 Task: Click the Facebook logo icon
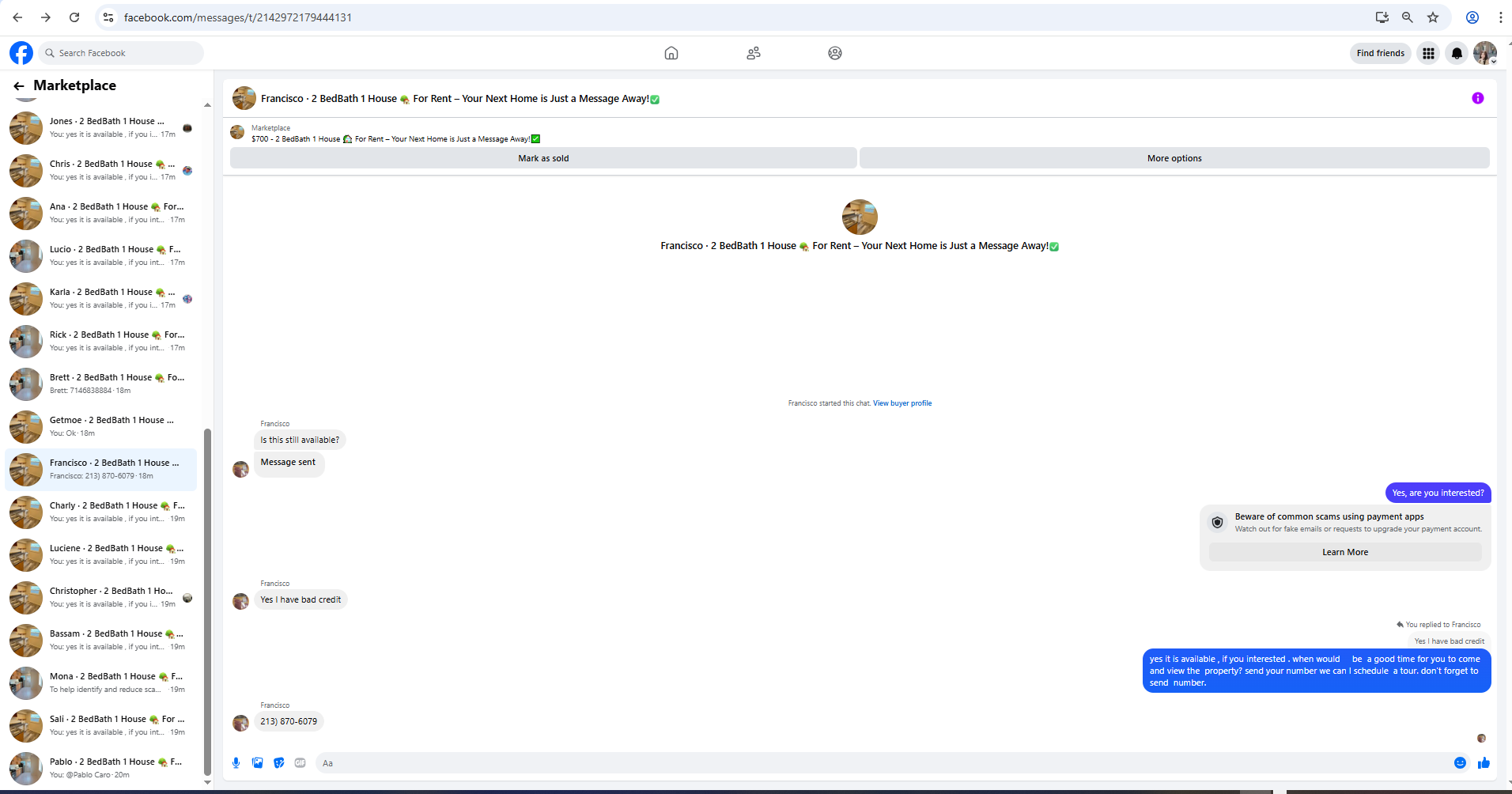[21, 53]
